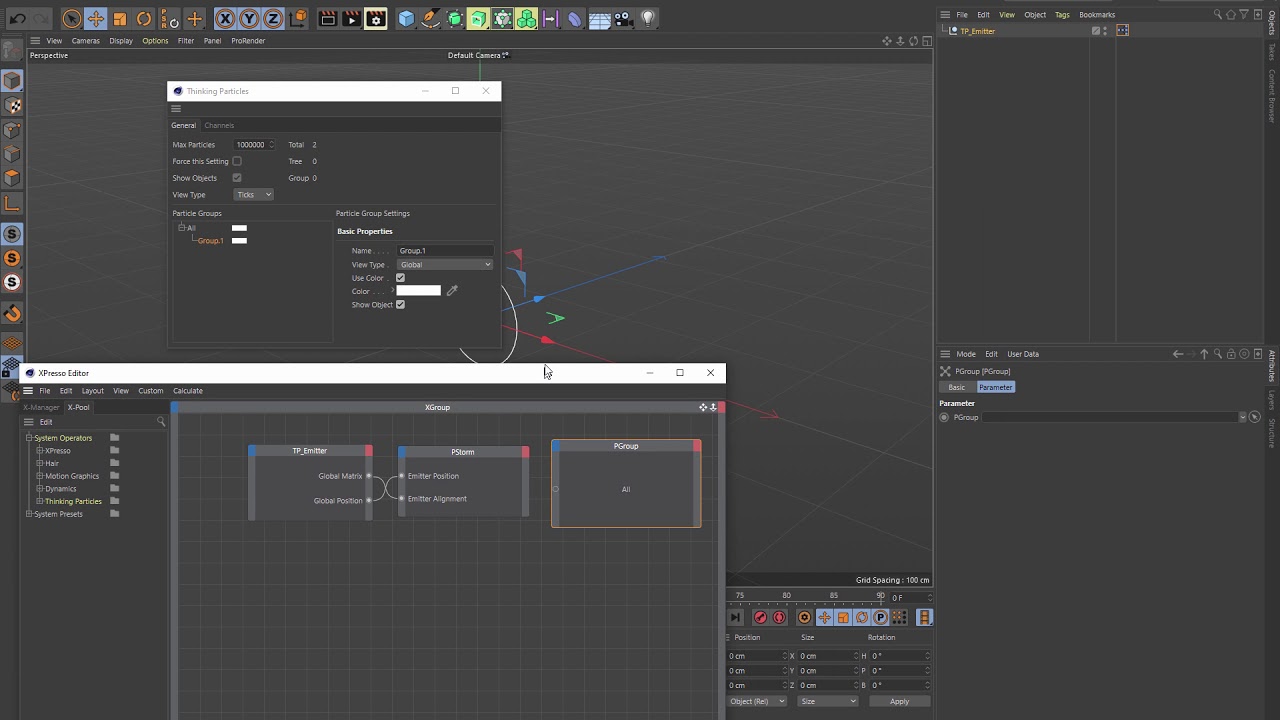Click the Undo arrow icon

(x=17, y=18)
